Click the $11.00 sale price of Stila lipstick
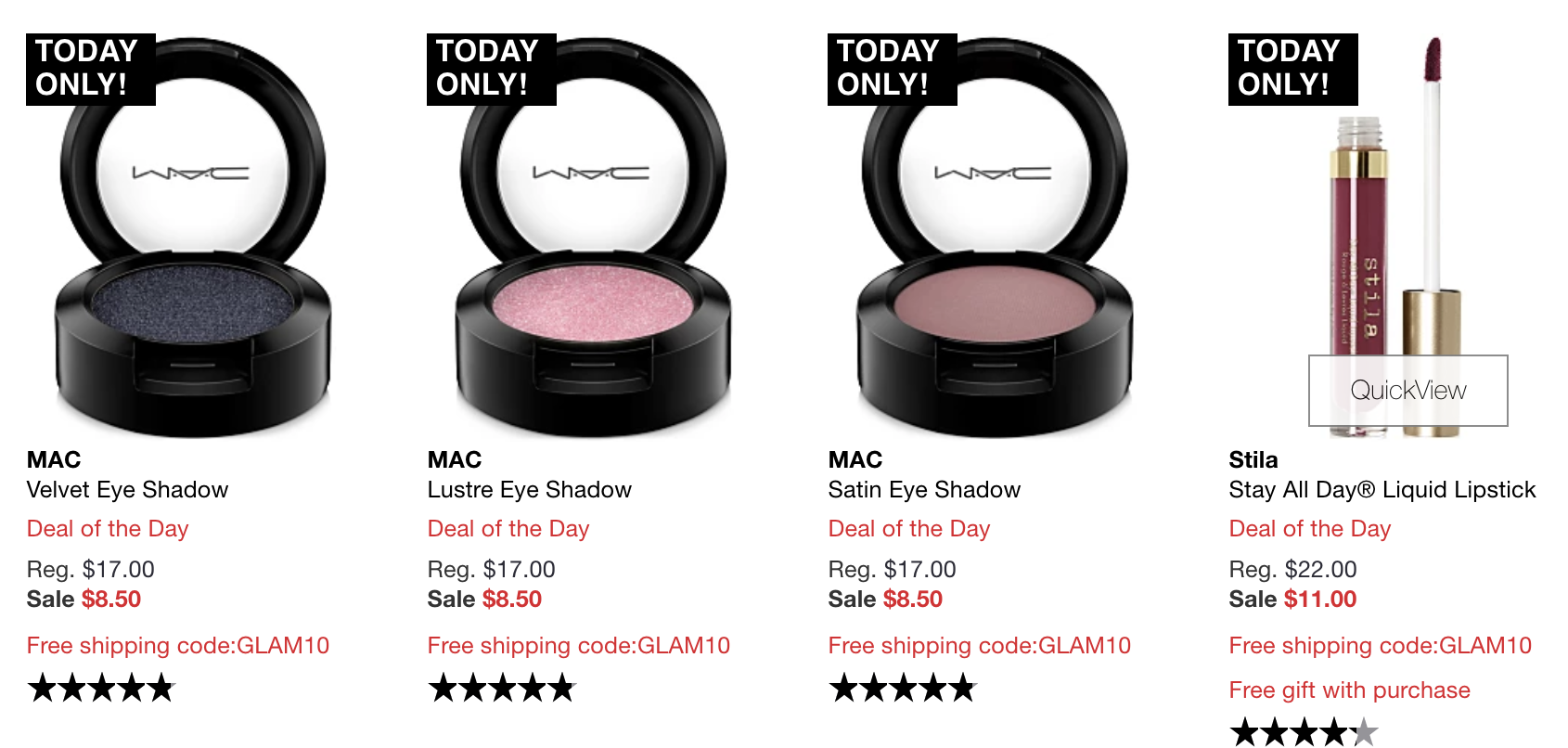Image resolution: width=1568 pixels, height=748 pixels. (x=1319, y=600)
